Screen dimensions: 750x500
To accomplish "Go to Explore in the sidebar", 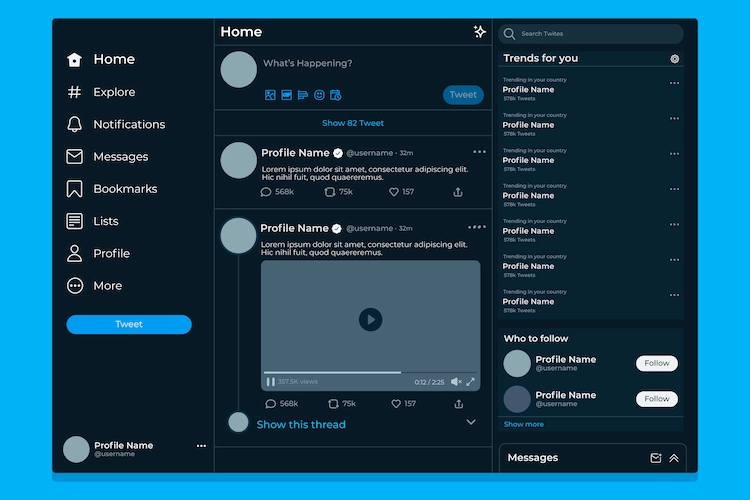I will [114, 92].
